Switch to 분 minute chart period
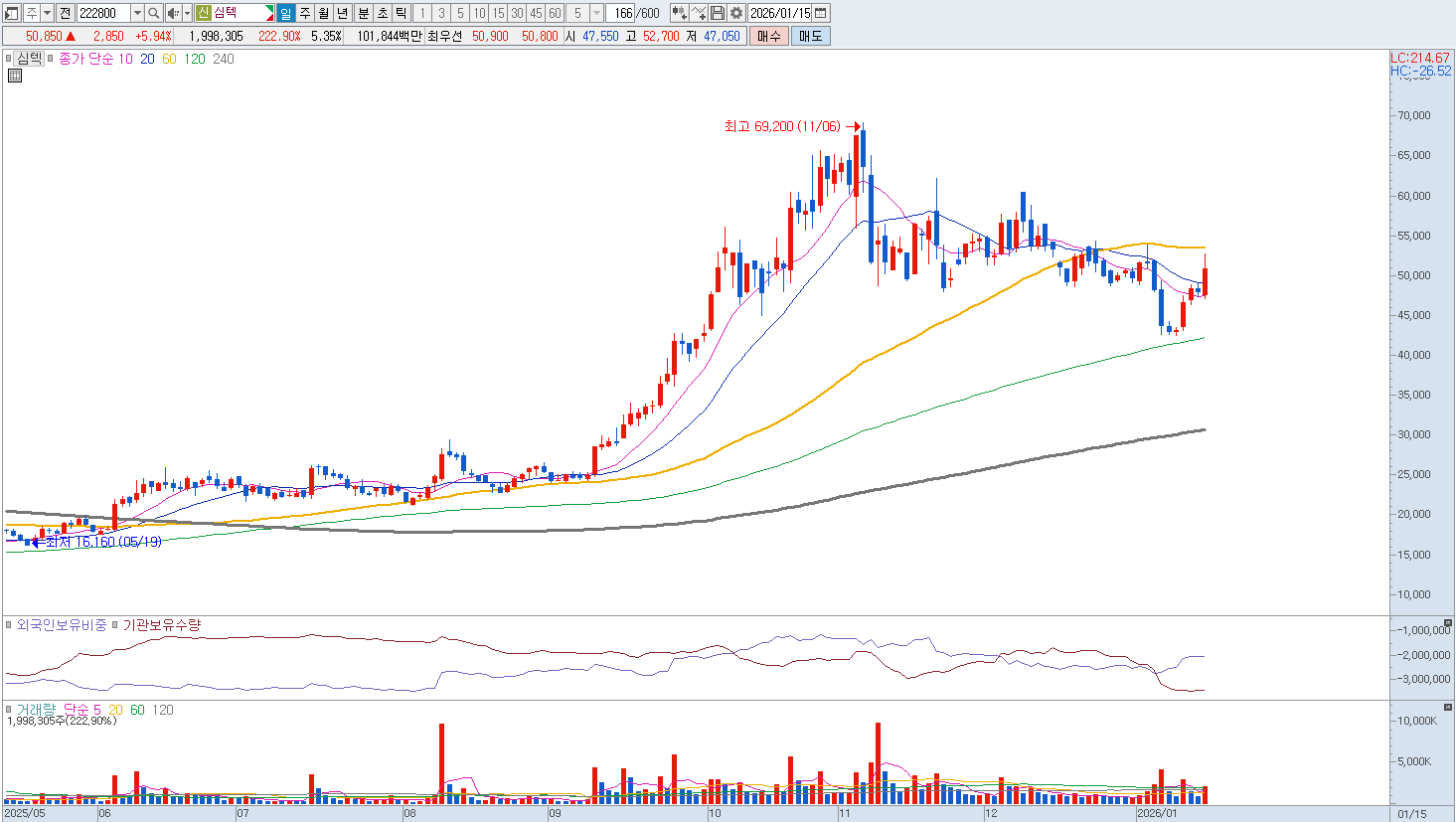This screenshot has height=822, width=1456. pos(363,13)
